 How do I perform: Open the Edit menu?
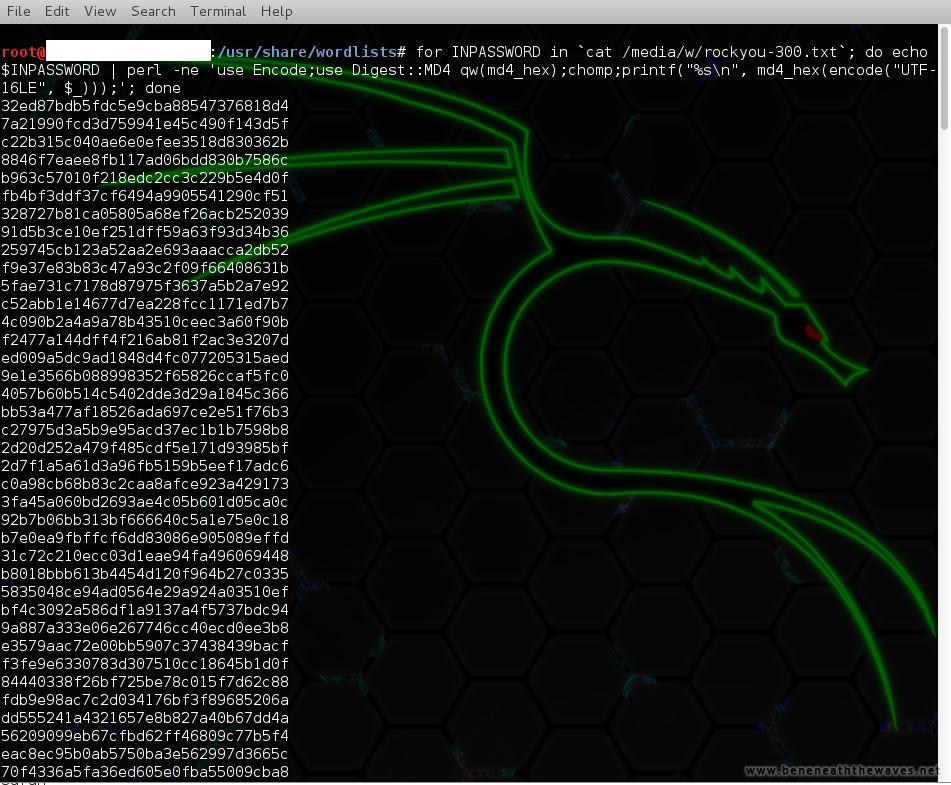tap(57, 12)
